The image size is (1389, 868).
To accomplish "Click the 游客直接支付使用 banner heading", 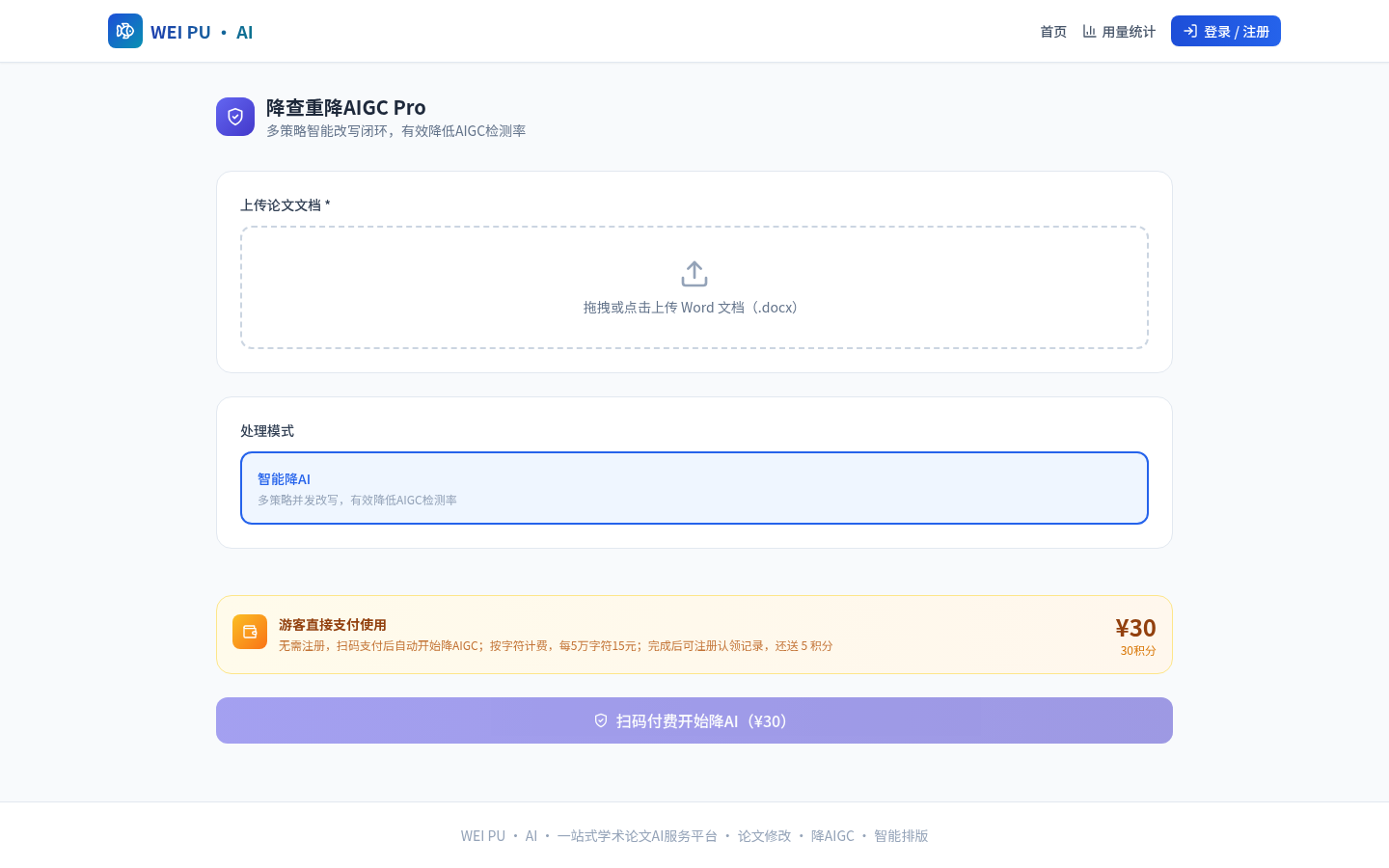I will click(333, 625).
